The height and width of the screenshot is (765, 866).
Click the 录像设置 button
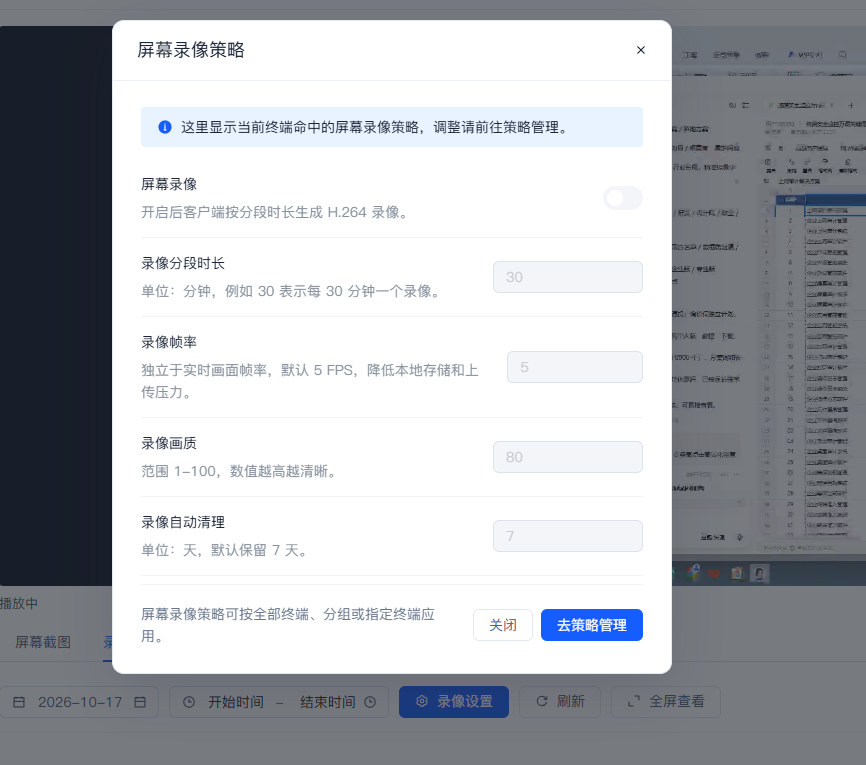point(453,701)
